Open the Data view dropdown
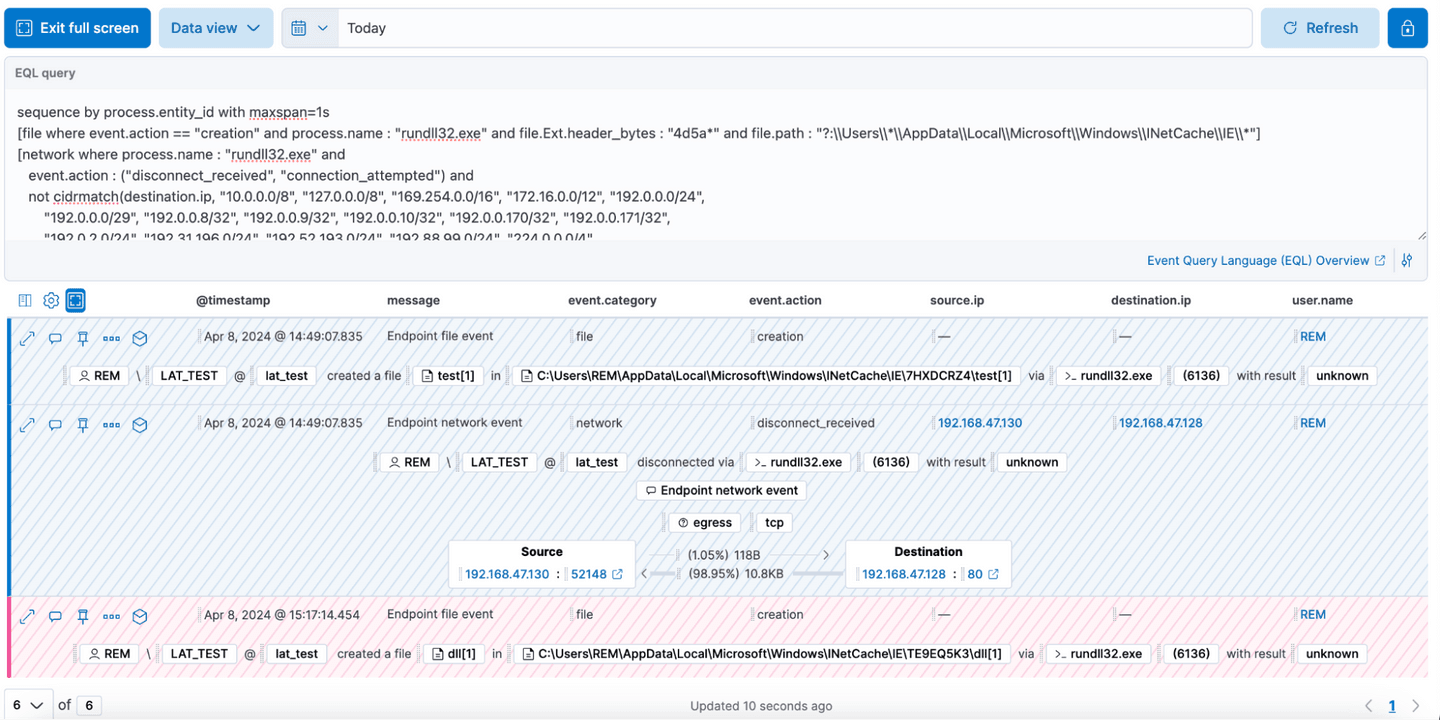 (215, 28)
